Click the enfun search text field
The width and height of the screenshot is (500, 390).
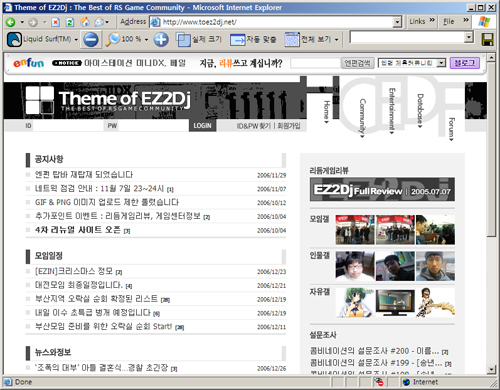315,63
